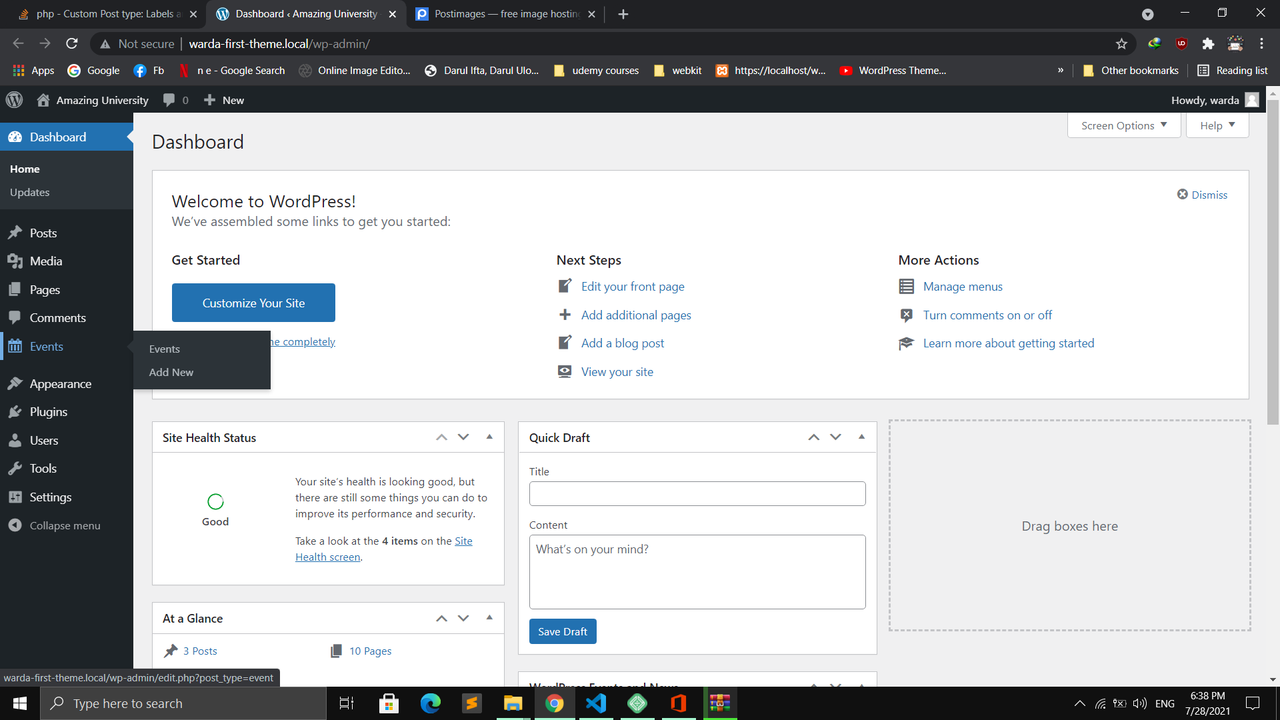The image size is (1280, 720).
Task: Open comments bubble in admin bar
Action: [x=170, y=100]
